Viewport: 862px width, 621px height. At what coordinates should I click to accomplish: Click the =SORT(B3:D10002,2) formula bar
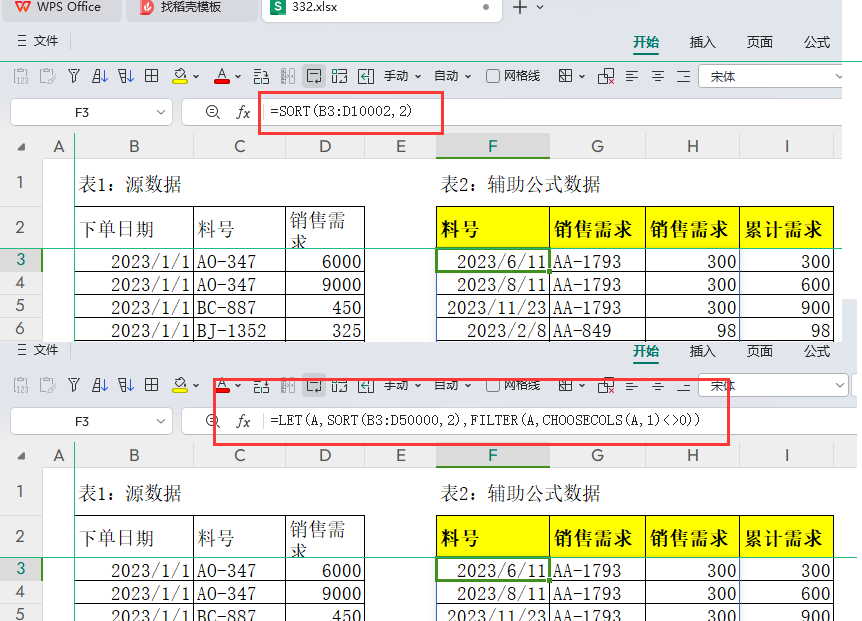point(341,112)
